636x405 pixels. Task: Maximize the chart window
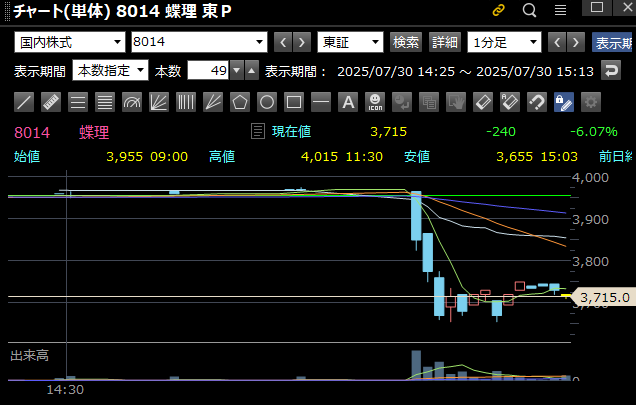597,7
